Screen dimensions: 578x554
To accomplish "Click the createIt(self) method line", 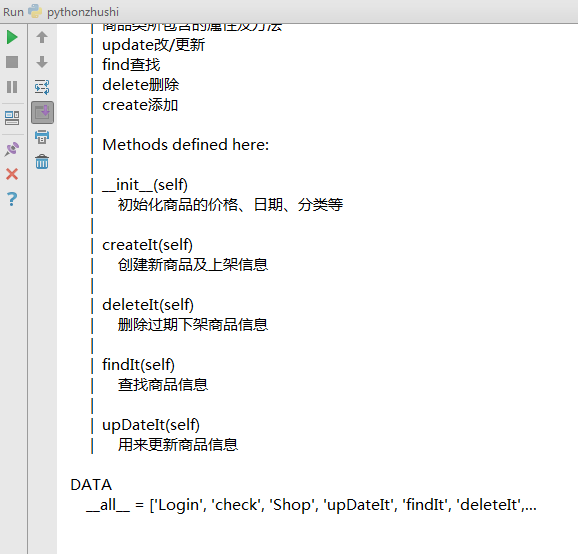I will (x=147, y=245).
